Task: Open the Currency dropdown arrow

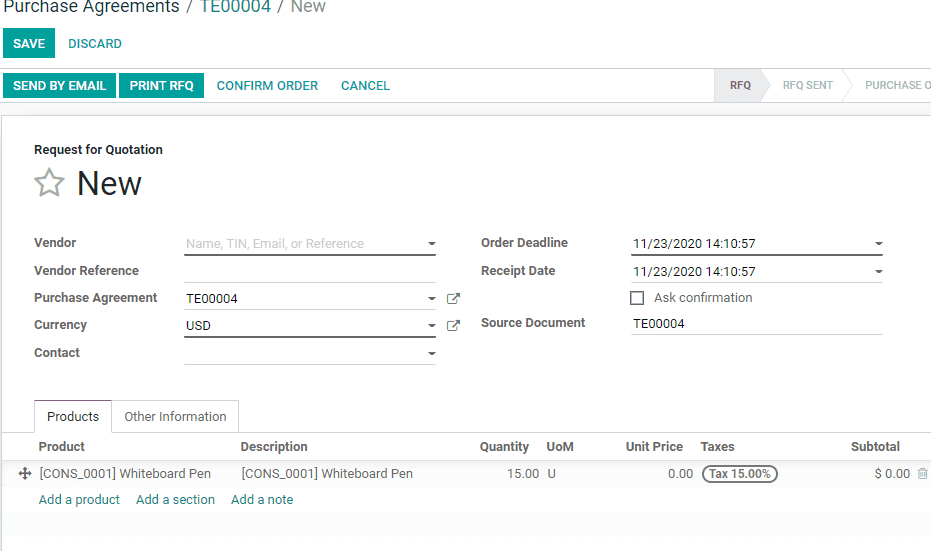Action: click(x=432, y=325)
